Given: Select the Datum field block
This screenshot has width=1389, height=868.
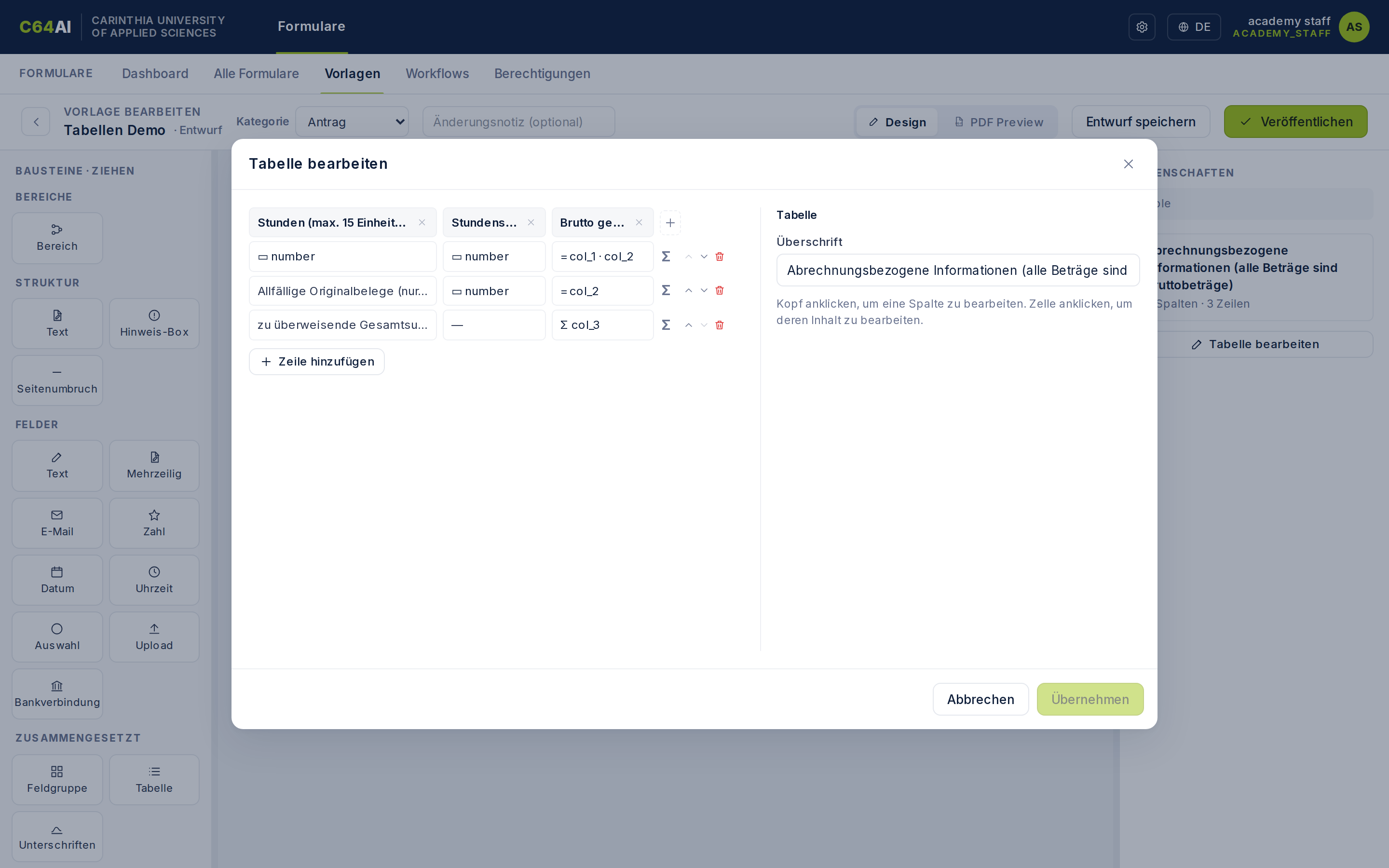Looking at the screenshot, I should coord(57,580).
